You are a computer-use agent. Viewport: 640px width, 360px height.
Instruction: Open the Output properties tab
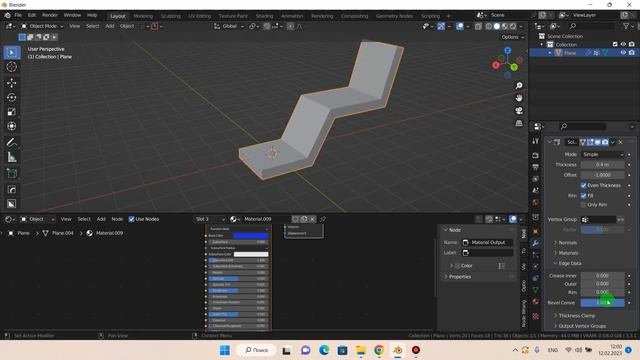point(536,167)
